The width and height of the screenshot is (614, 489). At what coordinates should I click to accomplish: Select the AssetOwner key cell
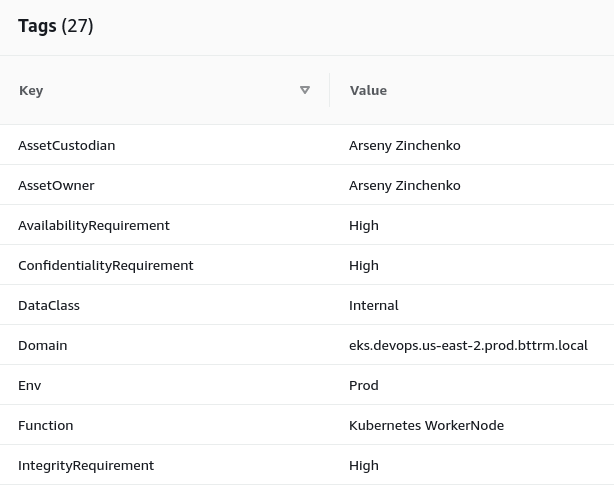click(56, 186)
